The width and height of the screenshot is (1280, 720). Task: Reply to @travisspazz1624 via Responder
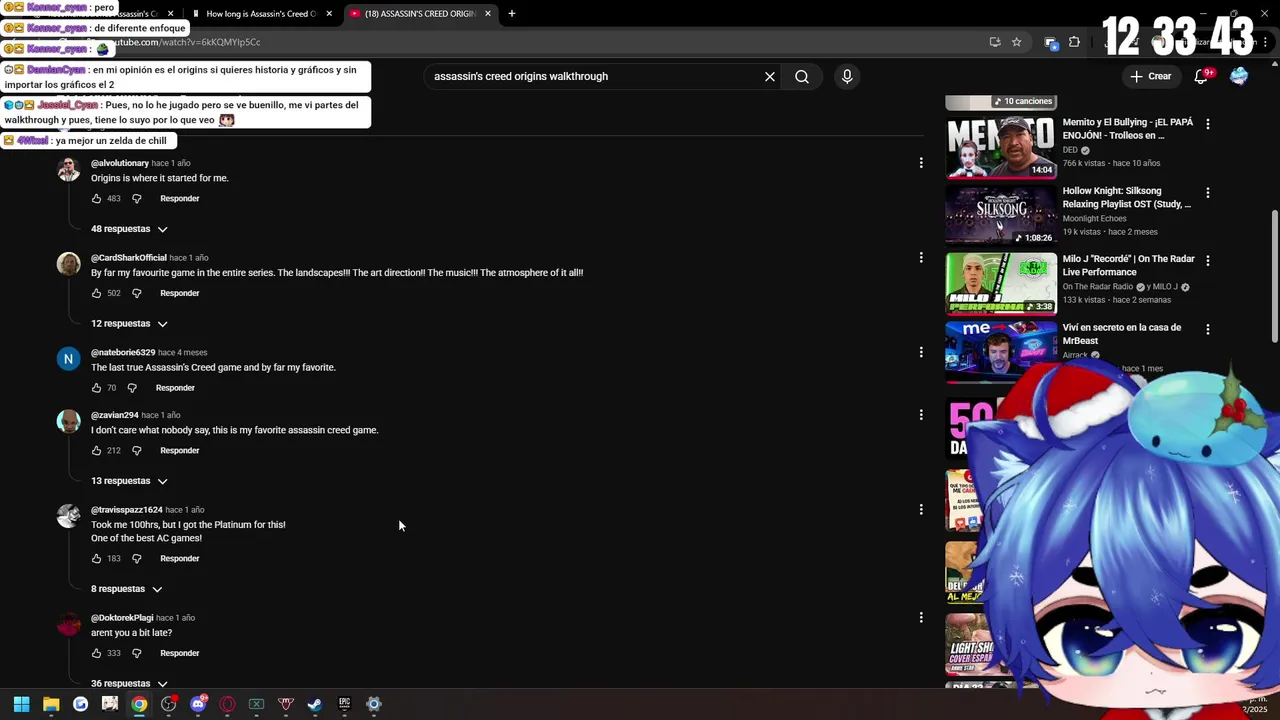coord(180,559)
